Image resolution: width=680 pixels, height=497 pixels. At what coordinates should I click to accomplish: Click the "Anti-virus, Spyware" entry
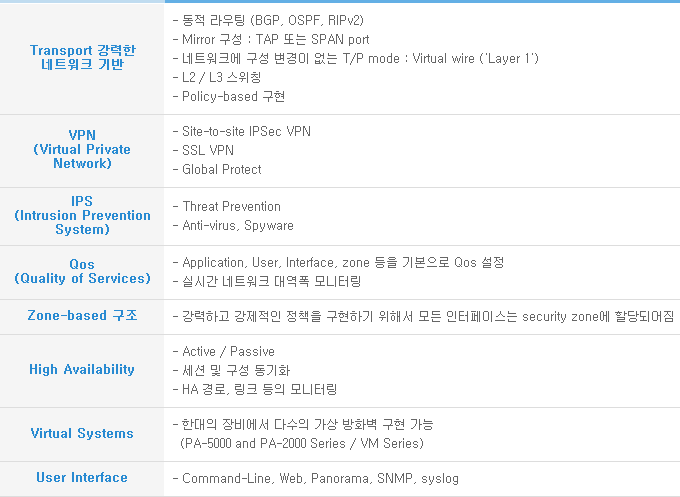pyautogui.click(x=238, y=225)
